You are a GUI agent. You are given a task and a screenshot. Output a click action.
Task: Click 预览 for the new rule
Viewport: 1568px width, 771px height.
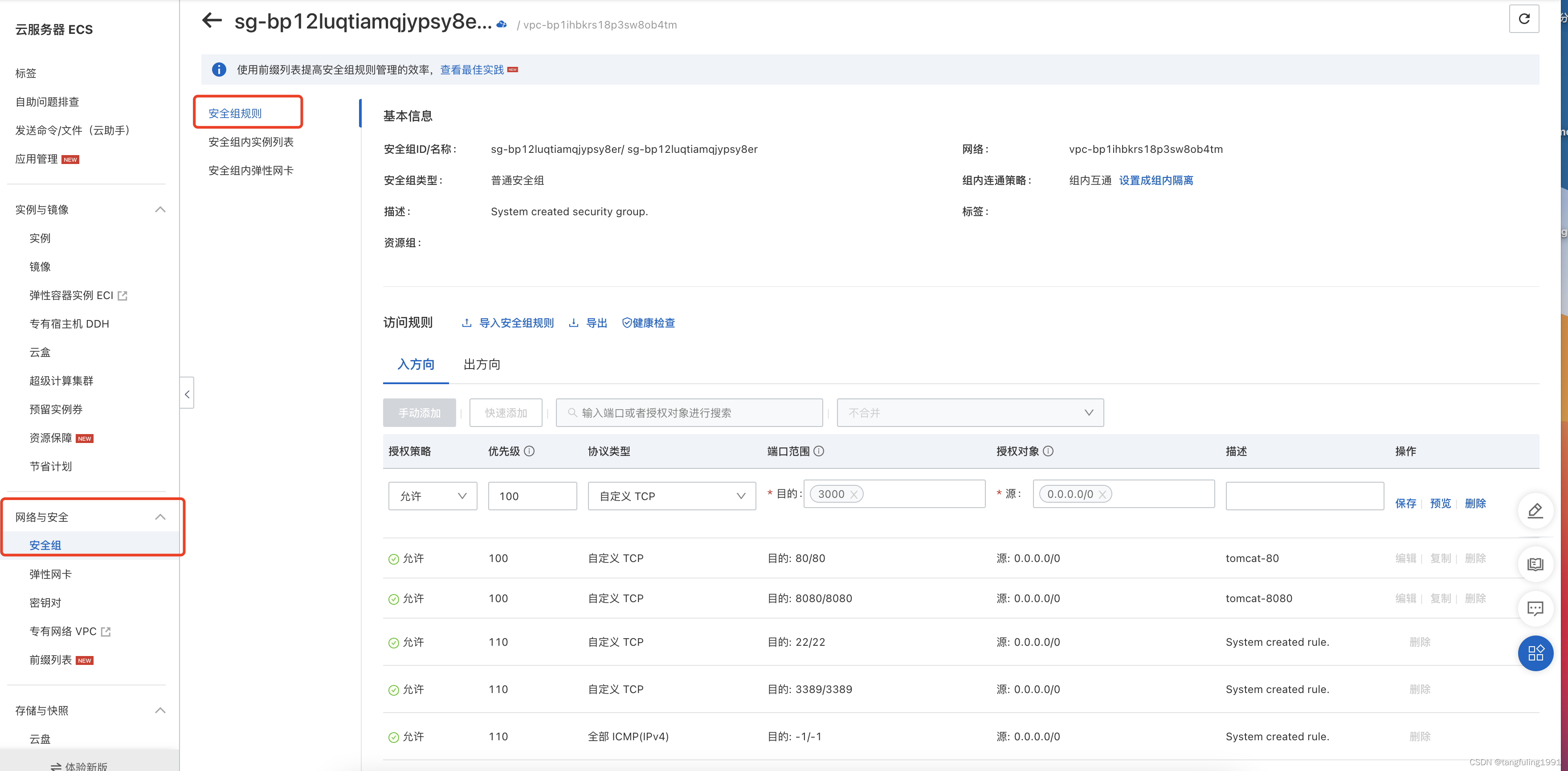(1440, 503)
